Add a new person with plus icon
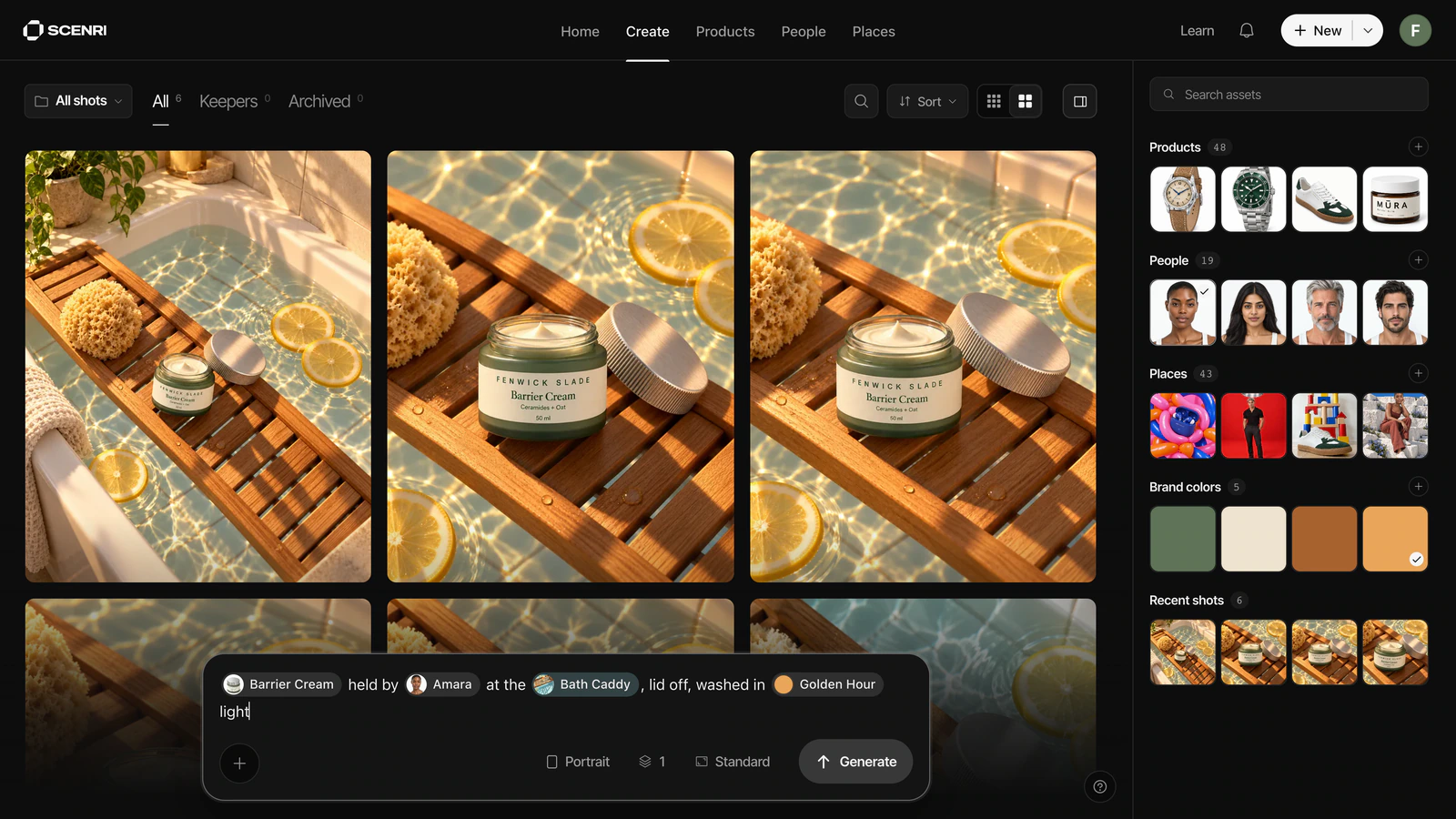The image size is (1456, 819). (x=1418, y=260)
